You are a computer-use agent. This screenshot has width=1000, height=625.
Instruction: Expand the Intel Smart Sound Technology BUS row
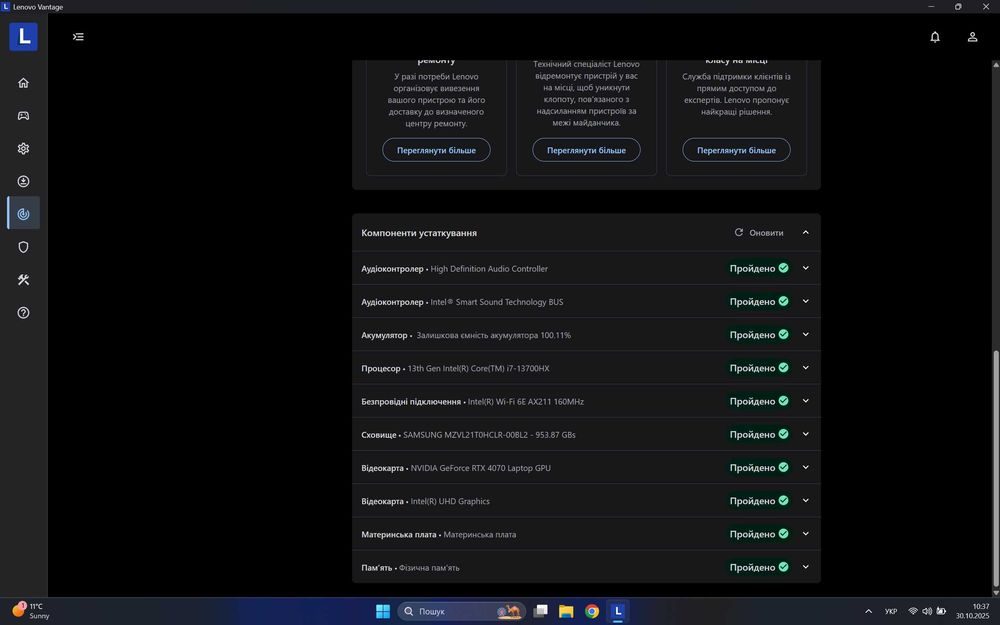805,301
